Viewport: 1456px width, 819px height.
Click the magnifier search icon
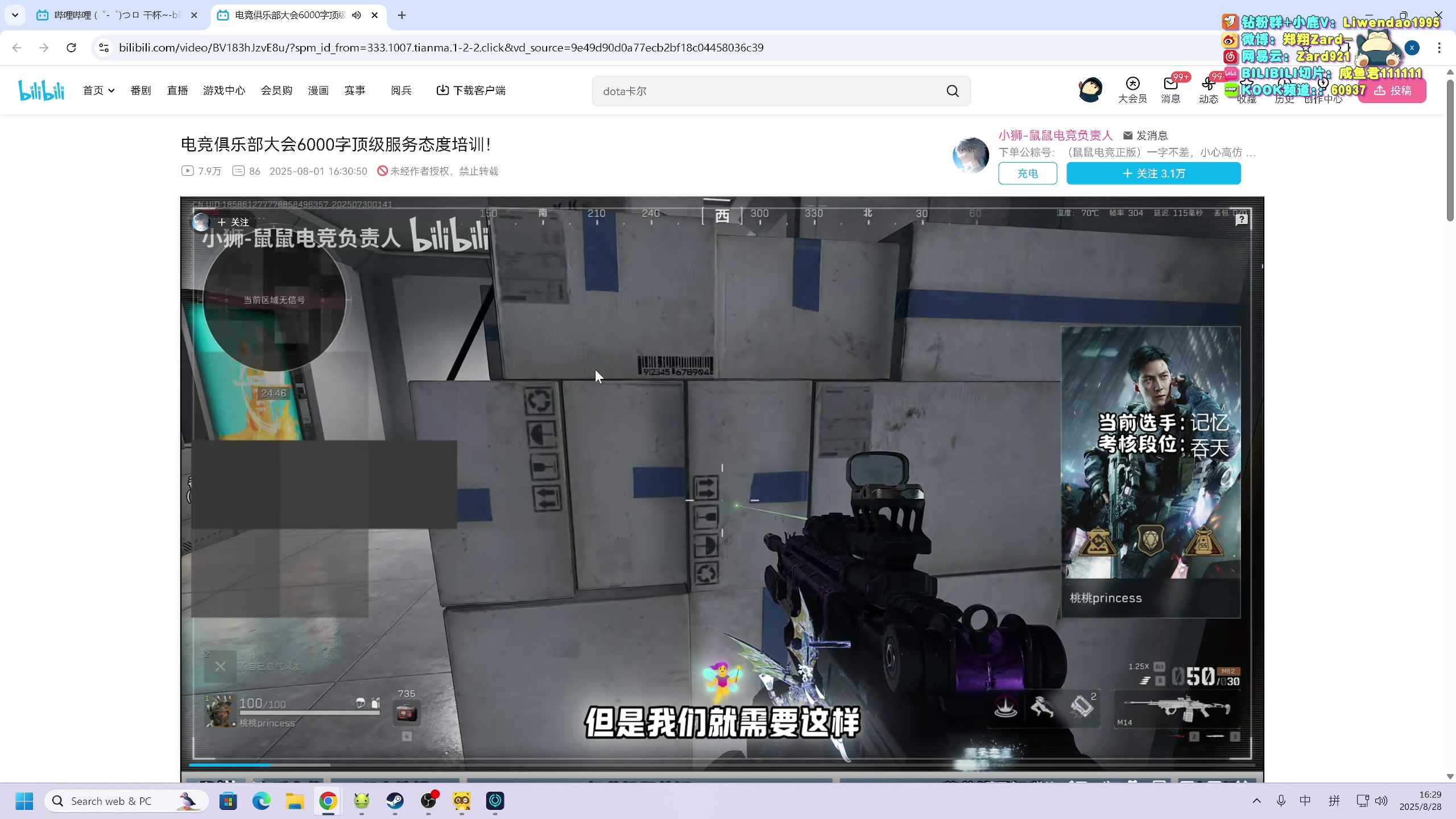(953, 91)
